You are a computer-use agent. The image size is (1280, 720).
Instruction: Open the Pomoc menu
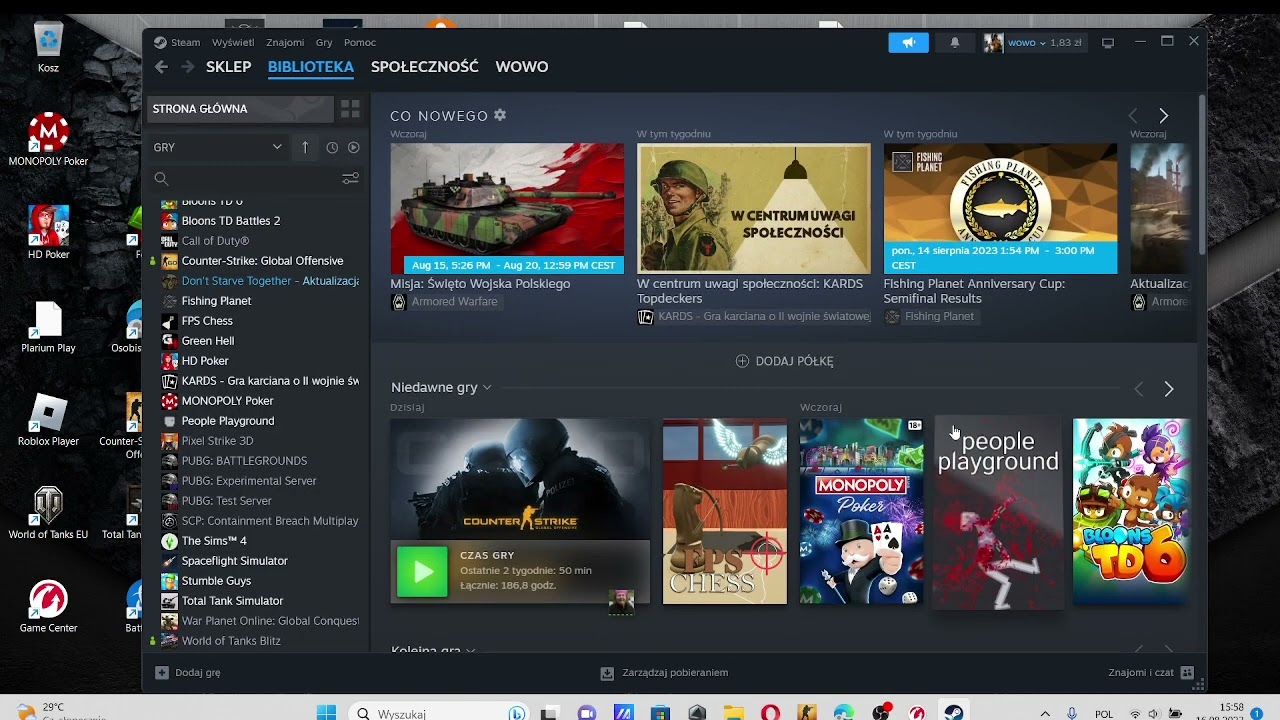360,42
